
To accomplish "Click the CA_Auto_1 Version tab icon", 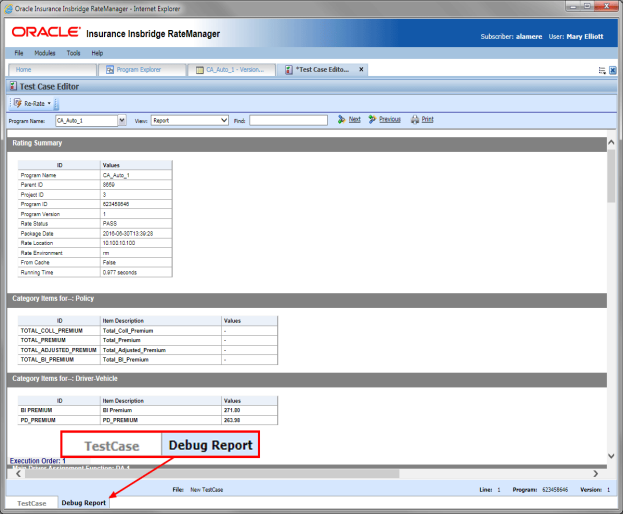I will coord(200,70).
